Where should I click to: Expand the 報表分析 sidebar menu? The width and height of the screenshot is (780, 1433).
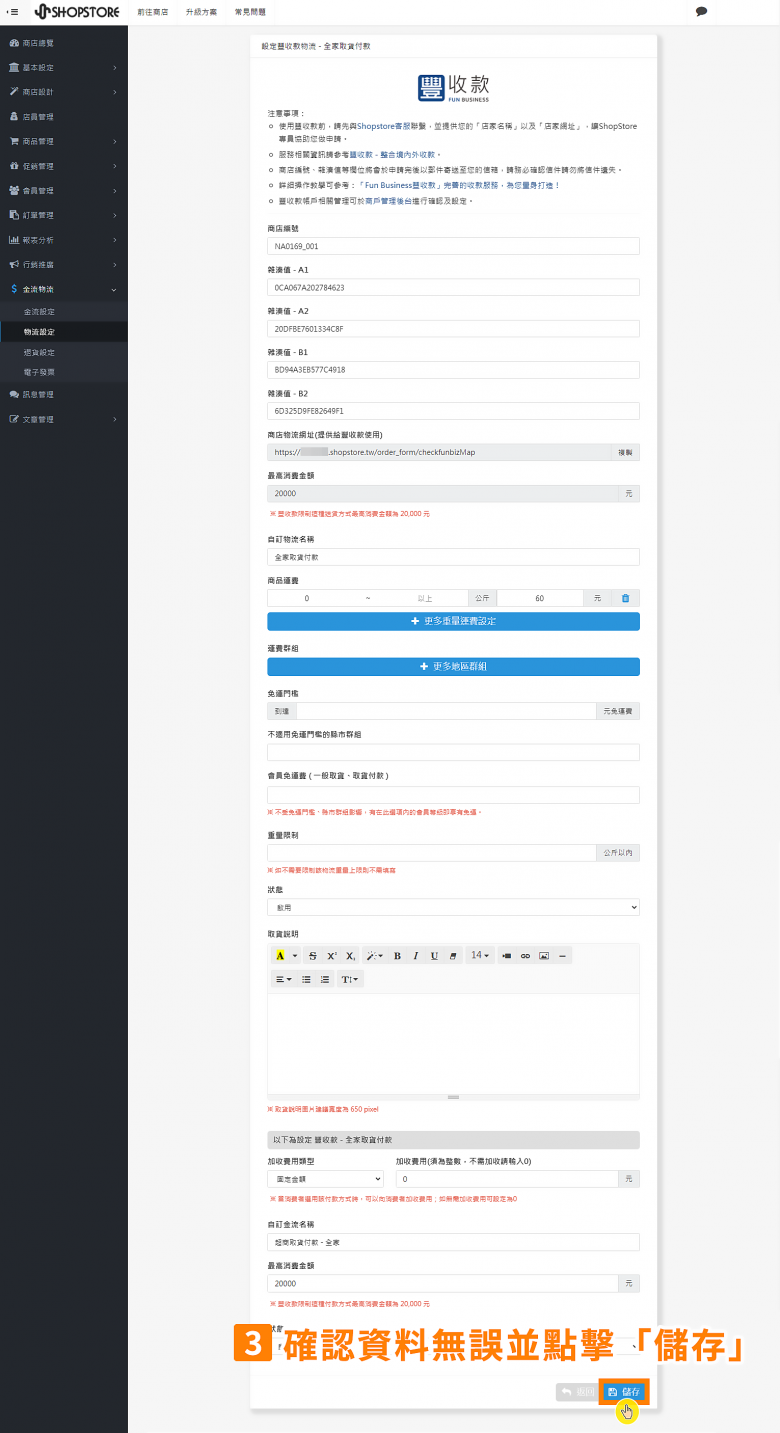click(64, 240)
